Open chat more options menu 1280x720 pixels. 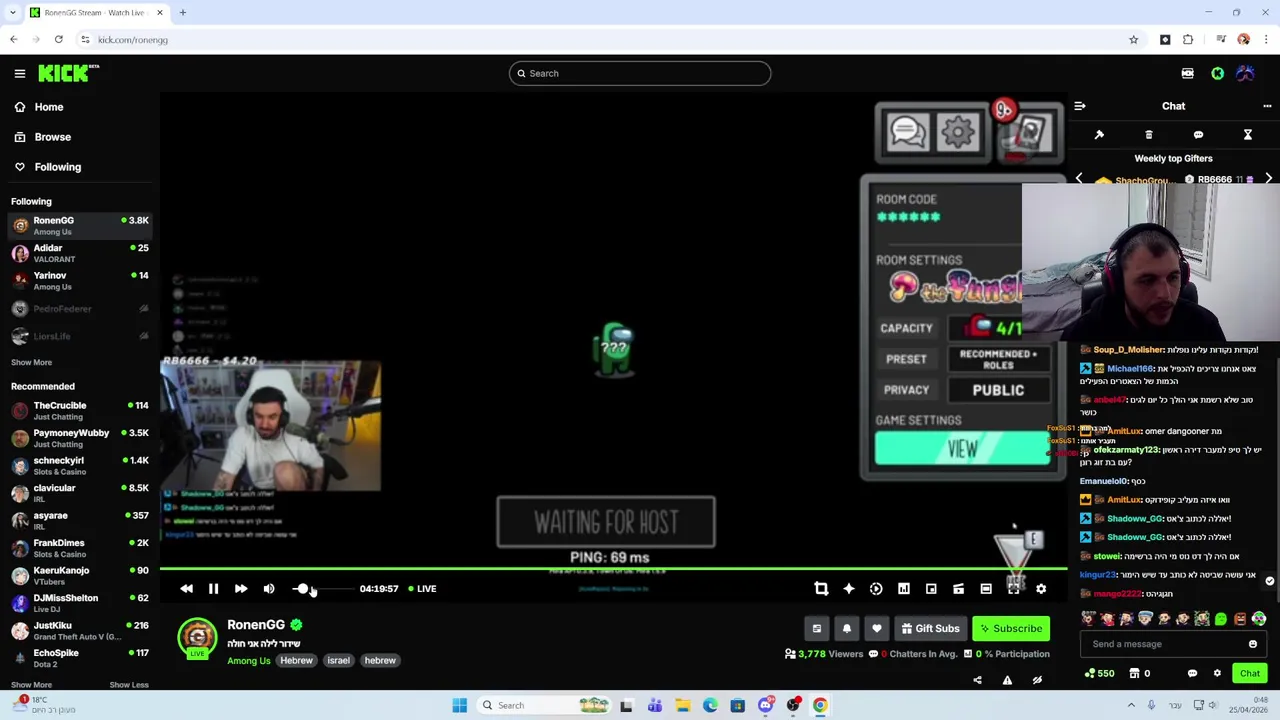point(1267,106)
